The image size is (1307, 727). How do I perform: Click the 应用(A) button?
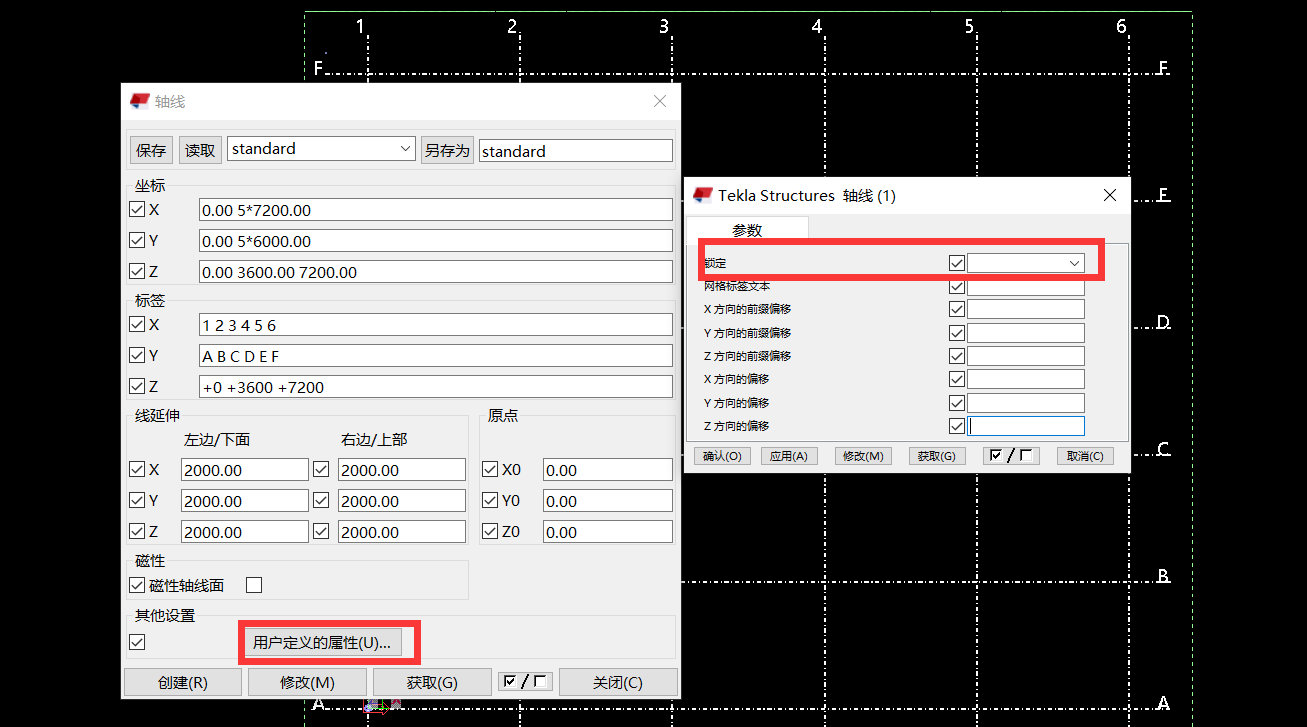click(x=789, y=456)
